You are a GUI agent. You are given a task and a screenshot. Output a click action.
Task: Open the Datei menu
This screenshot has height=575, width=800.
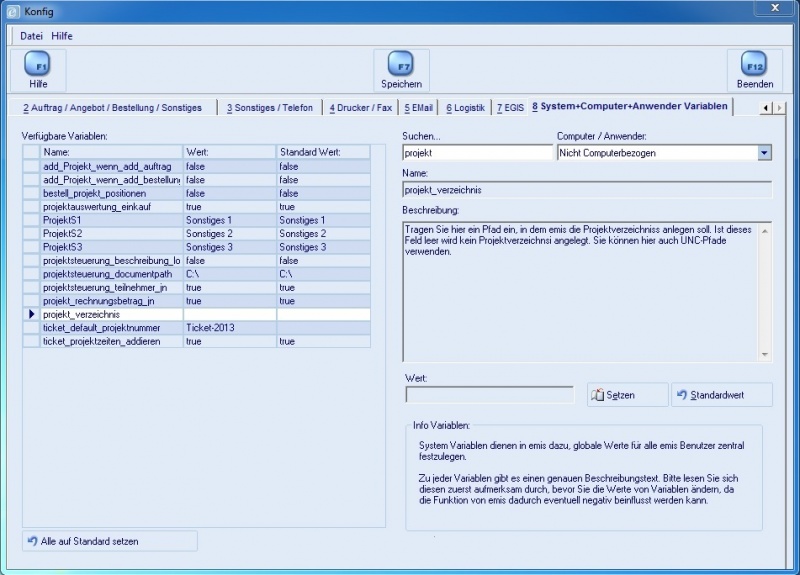point(31,36)
